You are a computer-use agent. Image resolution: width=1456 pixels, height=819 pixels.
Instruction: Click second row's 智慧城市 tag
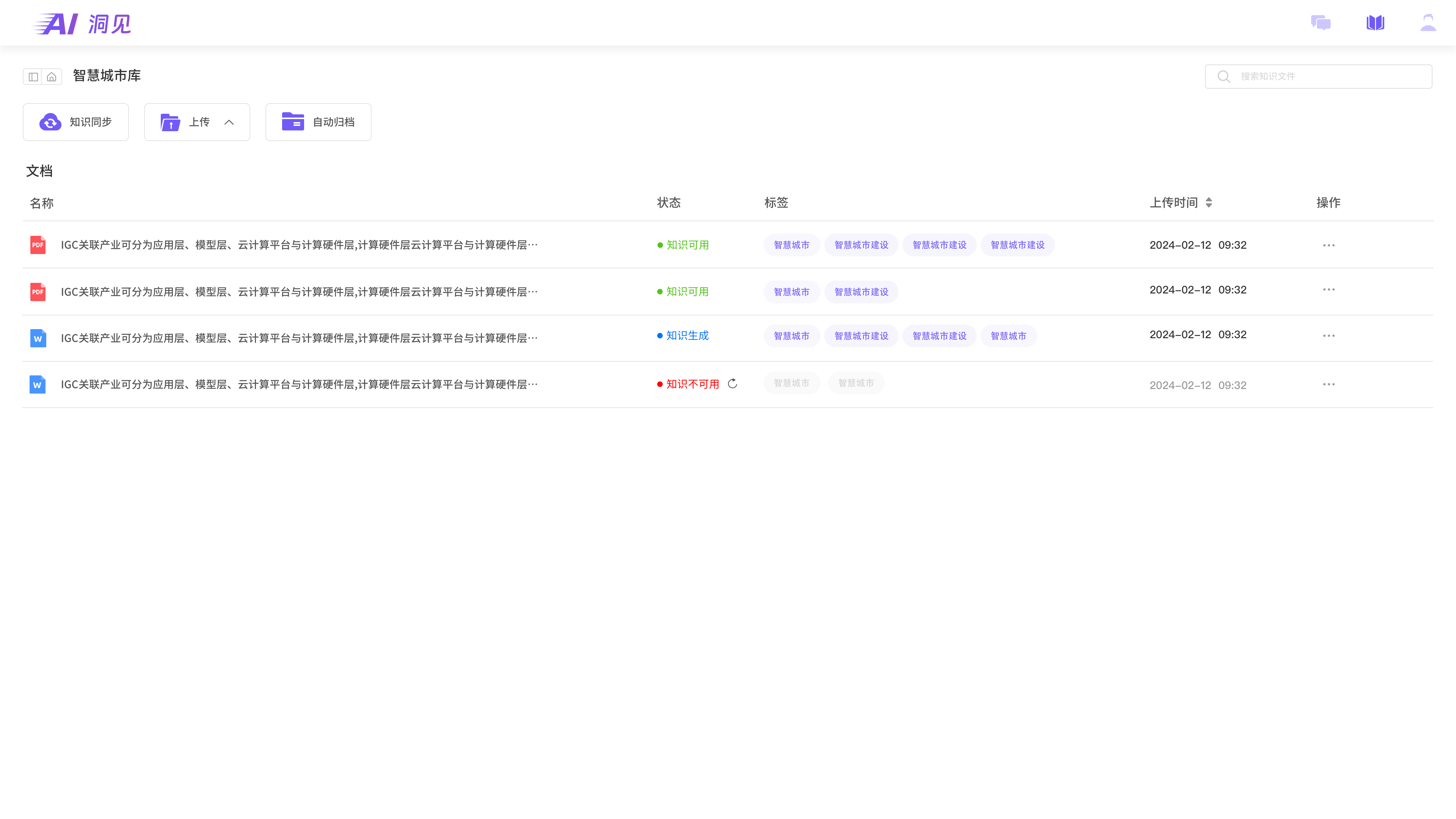[791, 292]
